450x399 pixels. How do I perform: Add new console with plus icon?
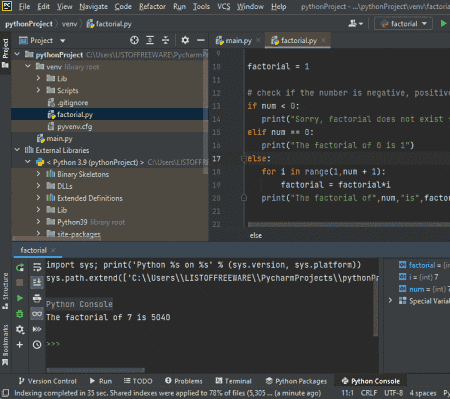tap(20, 345)
